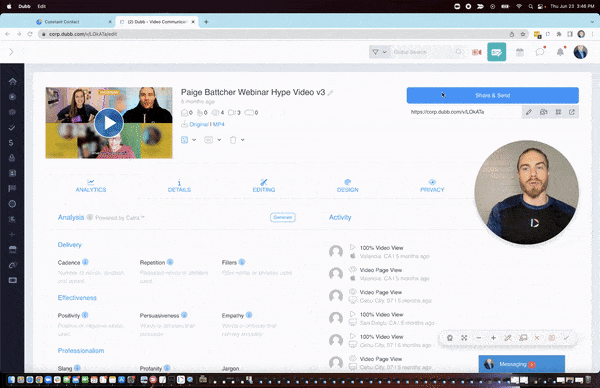Click open-in-new-window icon next to URL
This screenshot has height=388, width=600.
click(572, 112)
